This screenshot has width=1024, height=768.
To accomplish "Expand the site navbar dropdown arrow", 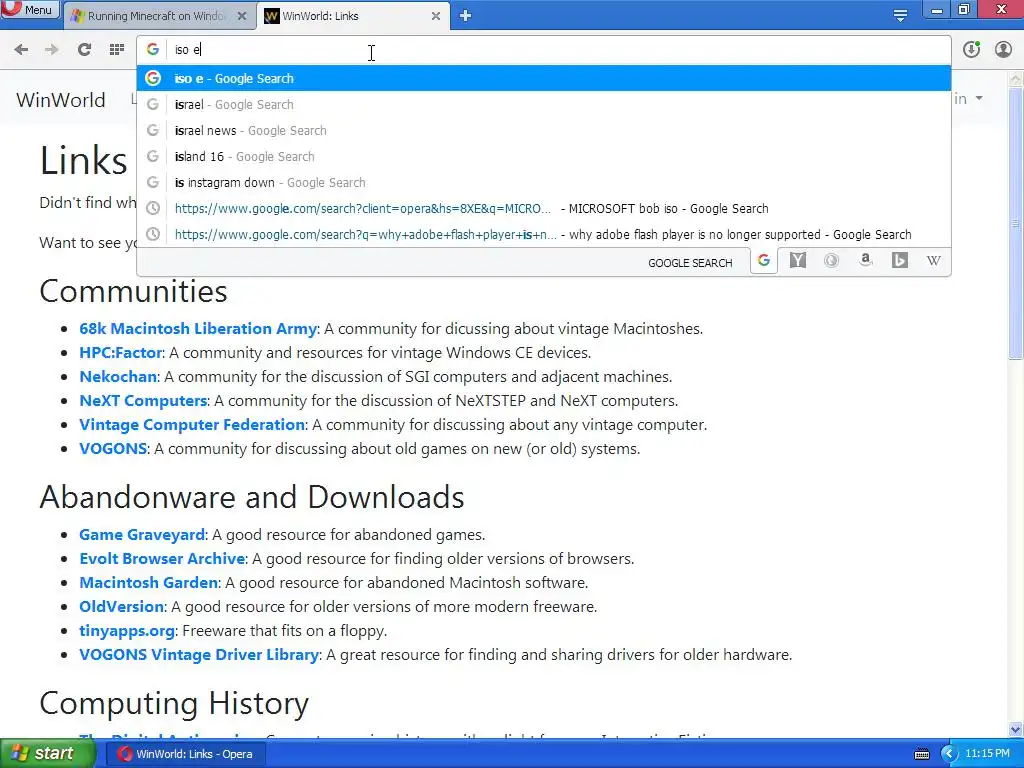I will click(979, 99).
